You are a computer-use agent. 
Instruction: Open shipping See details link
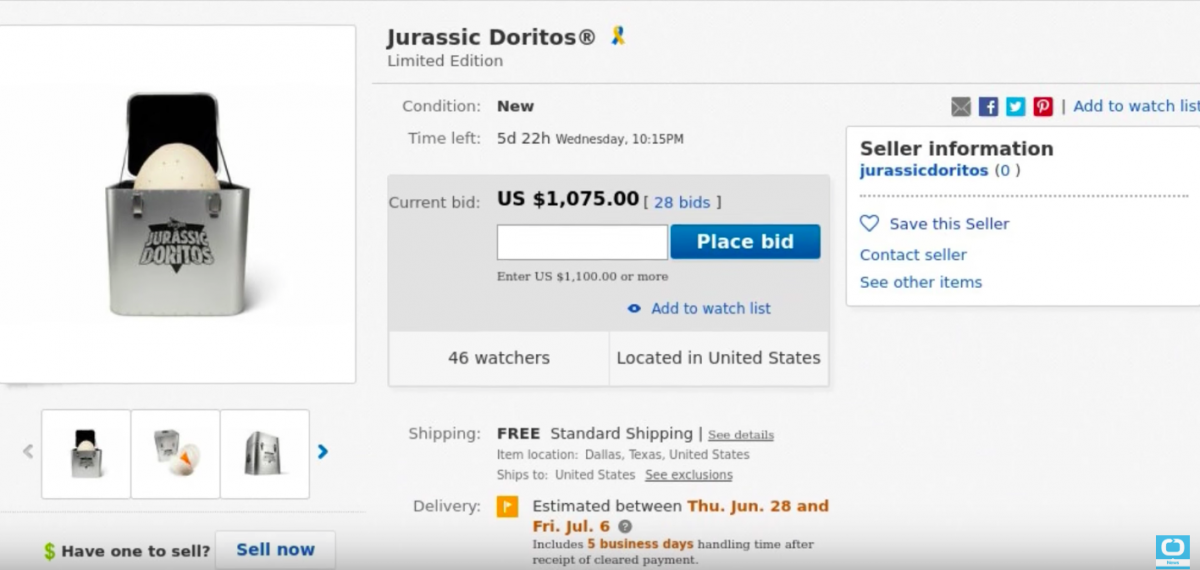tap(741, 435)
